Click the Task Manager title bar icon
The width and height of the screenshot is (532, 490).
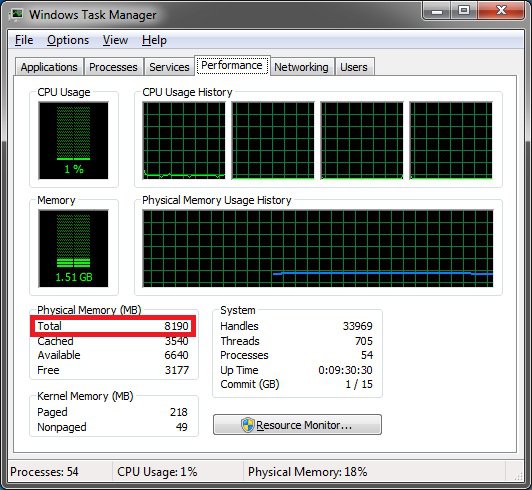pyautogui.click(x=17, y=15)
